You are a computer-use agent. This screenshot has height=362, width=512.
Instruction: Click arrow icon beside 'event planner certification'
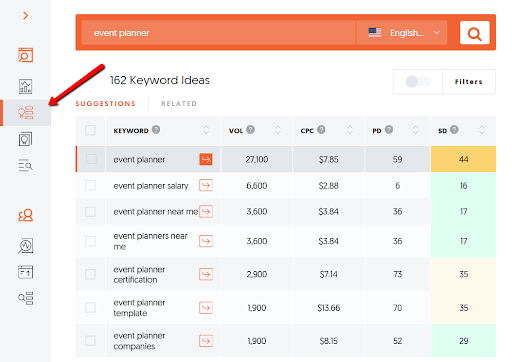click(206, 274)
